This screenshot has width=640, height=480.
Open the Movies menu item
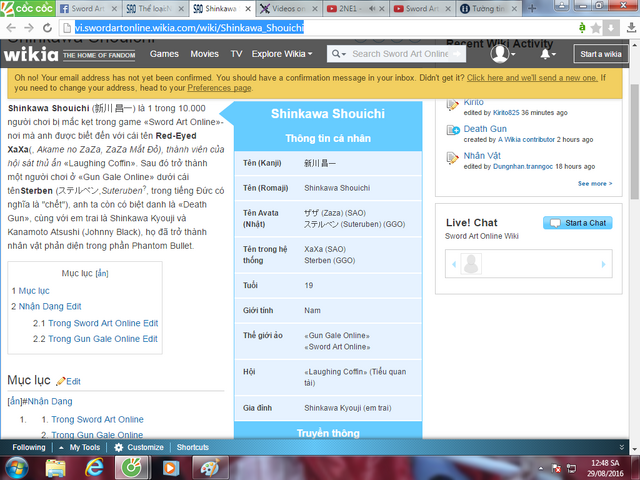pos(204,54)
